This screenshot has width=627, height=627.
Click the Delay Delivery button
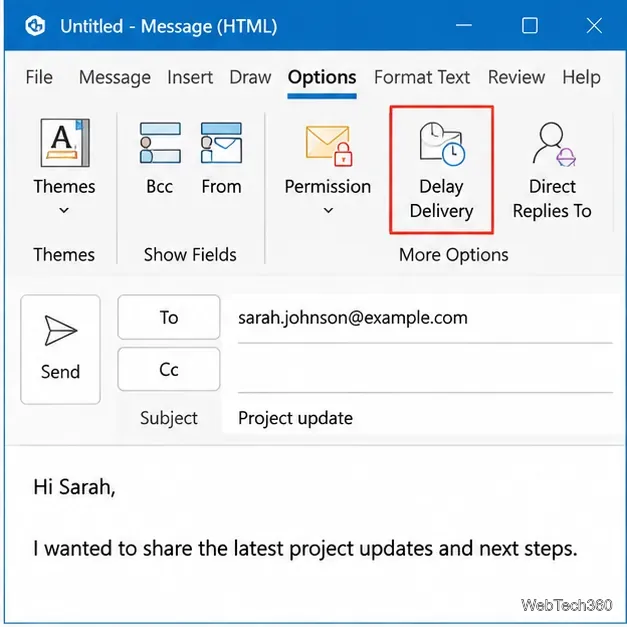tap(441, 170)
